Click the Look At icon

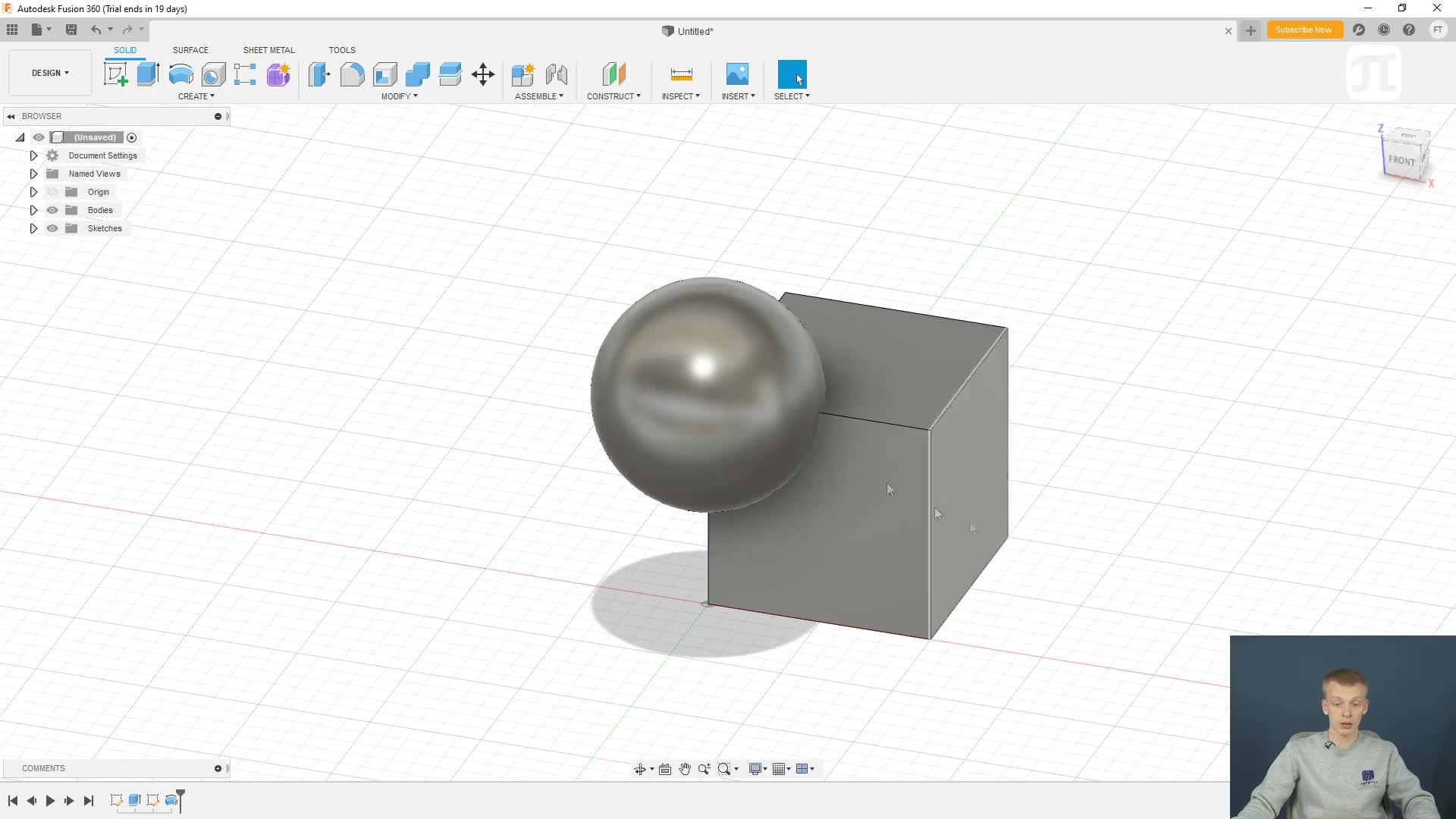665,769
